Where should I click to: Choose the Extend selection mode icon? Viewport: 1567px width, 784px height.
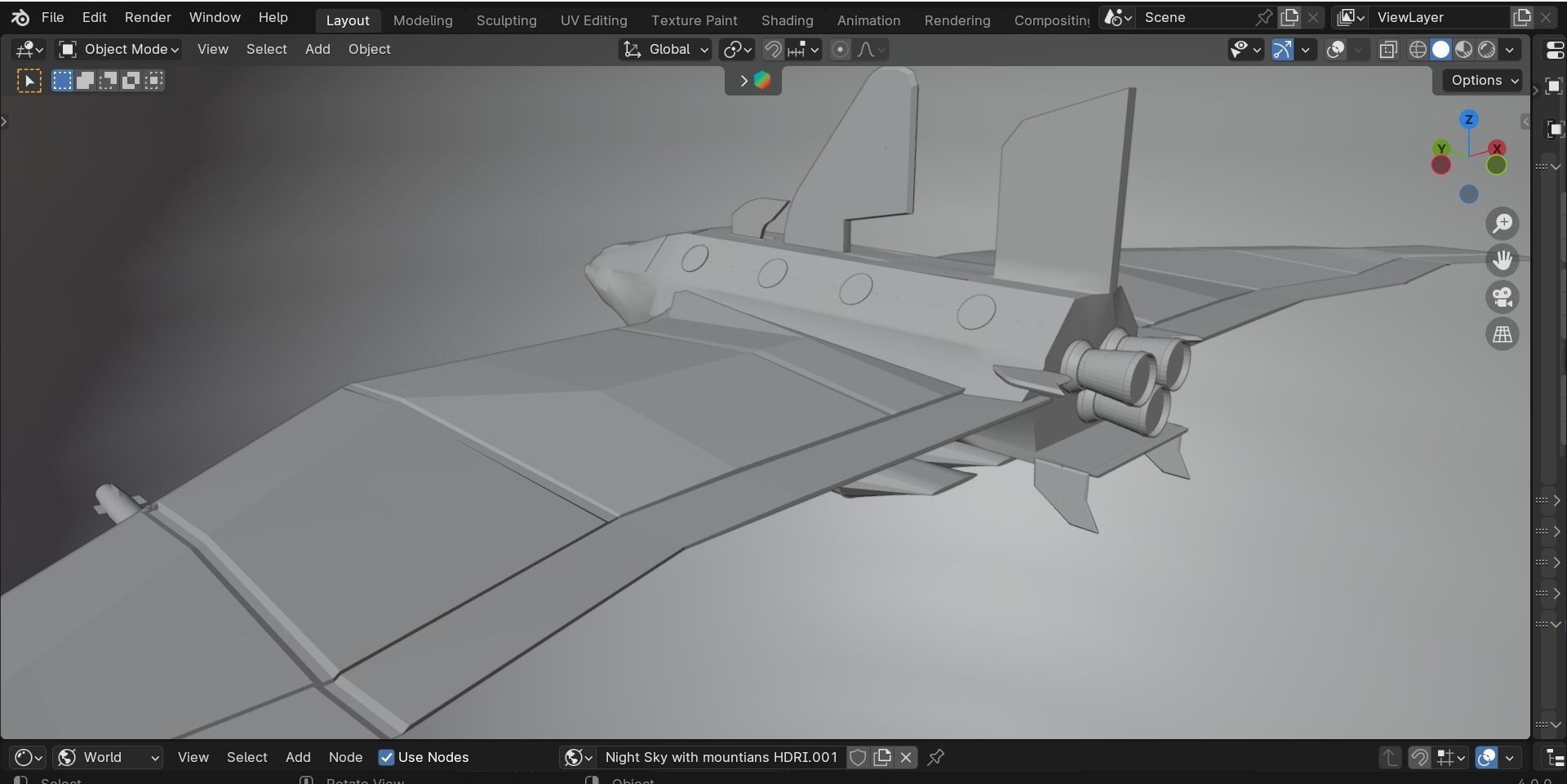[x=85, y=81]
